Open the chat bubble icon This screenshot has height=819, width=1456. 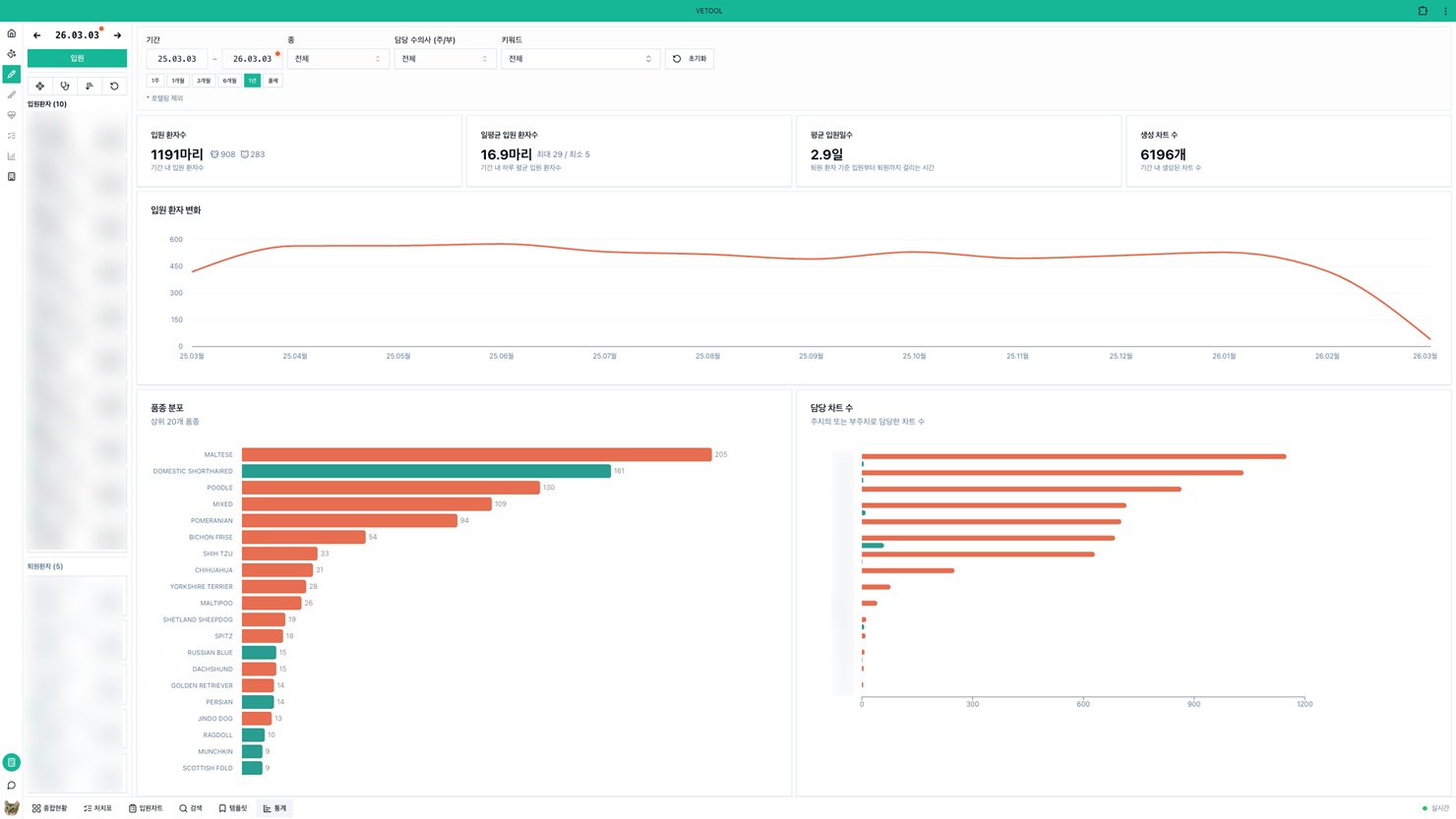click(12, 786)
